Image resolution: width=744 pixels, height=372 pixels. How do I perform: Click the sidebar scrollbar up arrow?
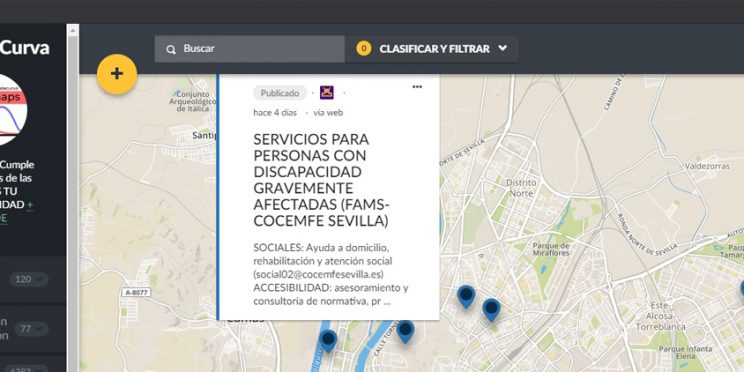point(73,30)
